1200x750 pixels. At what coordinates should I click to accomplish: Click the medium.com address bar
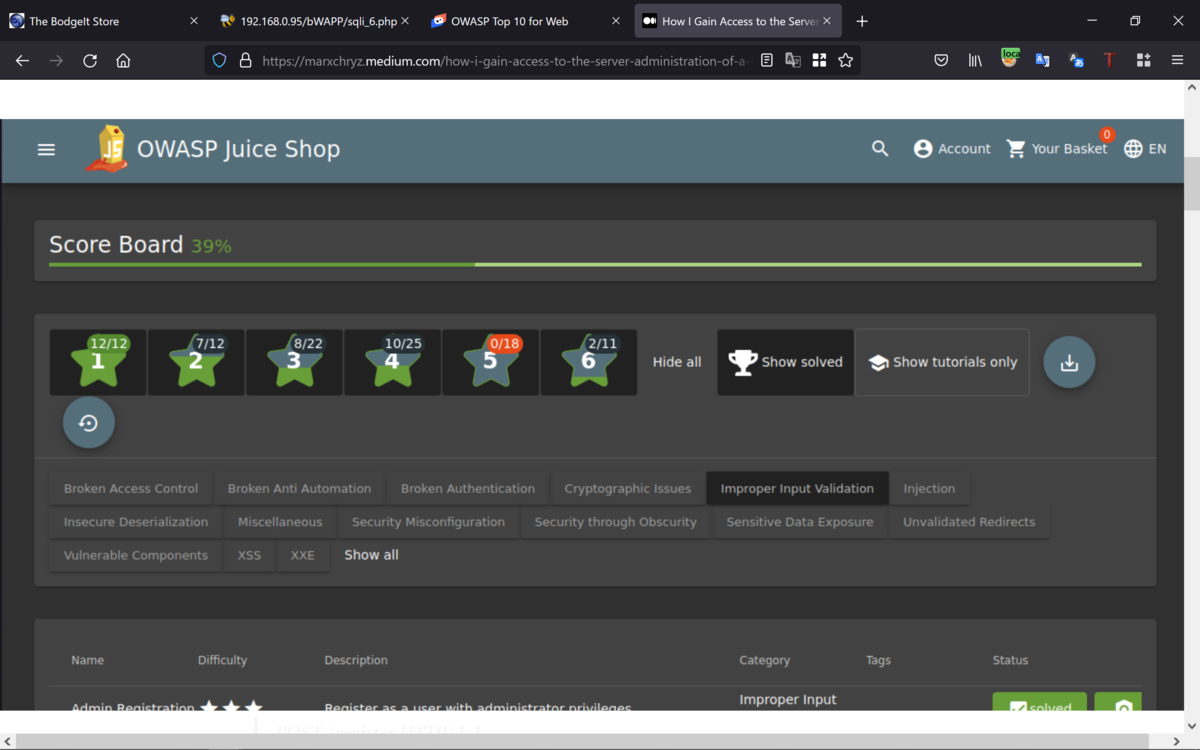(x=505, y=61)
